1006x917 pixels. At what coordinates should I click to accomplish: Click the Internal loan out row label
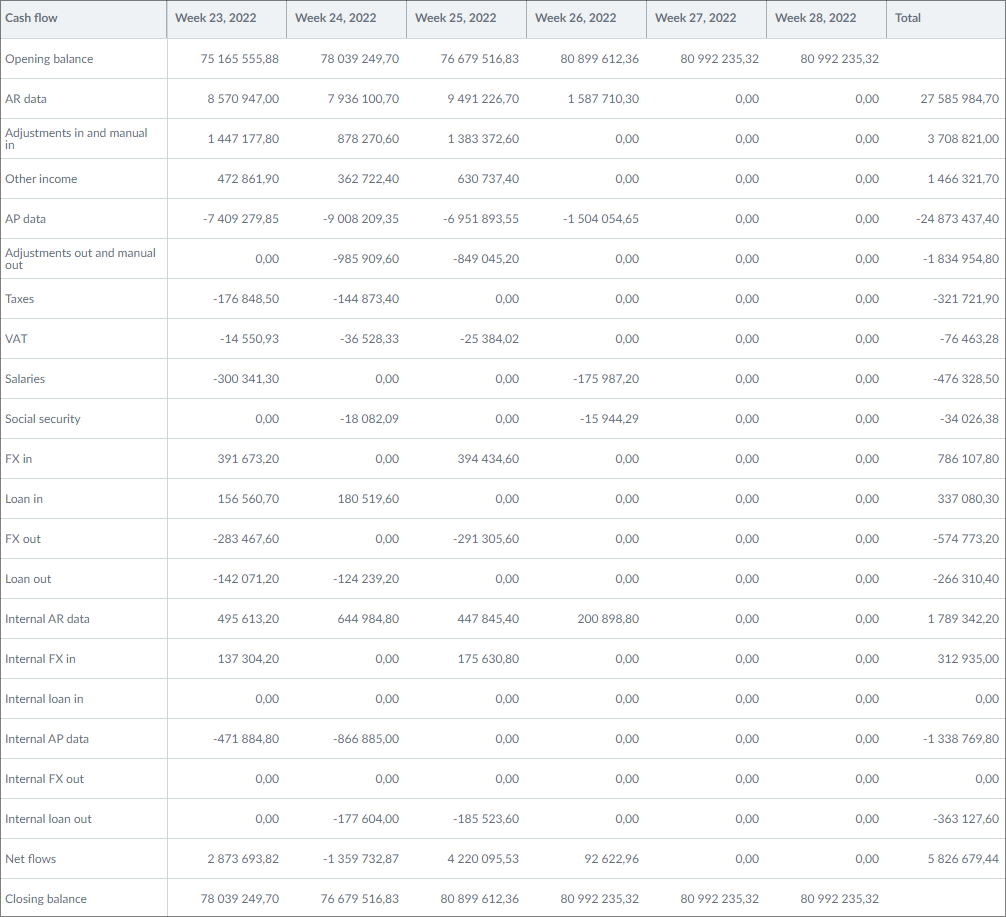[x=48, y=819]
